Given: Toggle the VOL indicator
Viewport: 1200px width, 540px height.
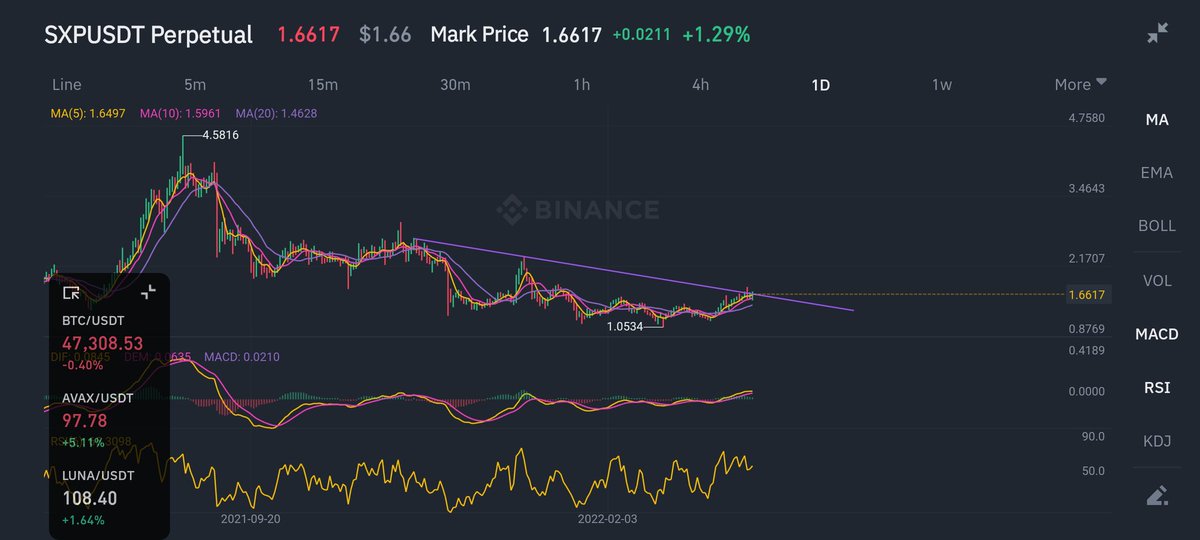Looking at the screenshot, I should [1157, 281].
